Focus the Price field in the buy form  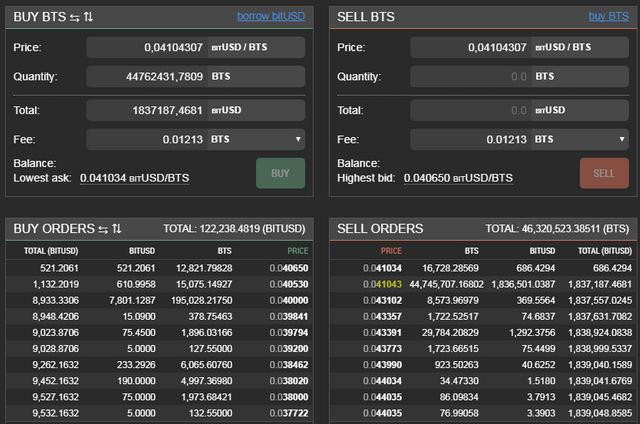[x=146, y=47]
